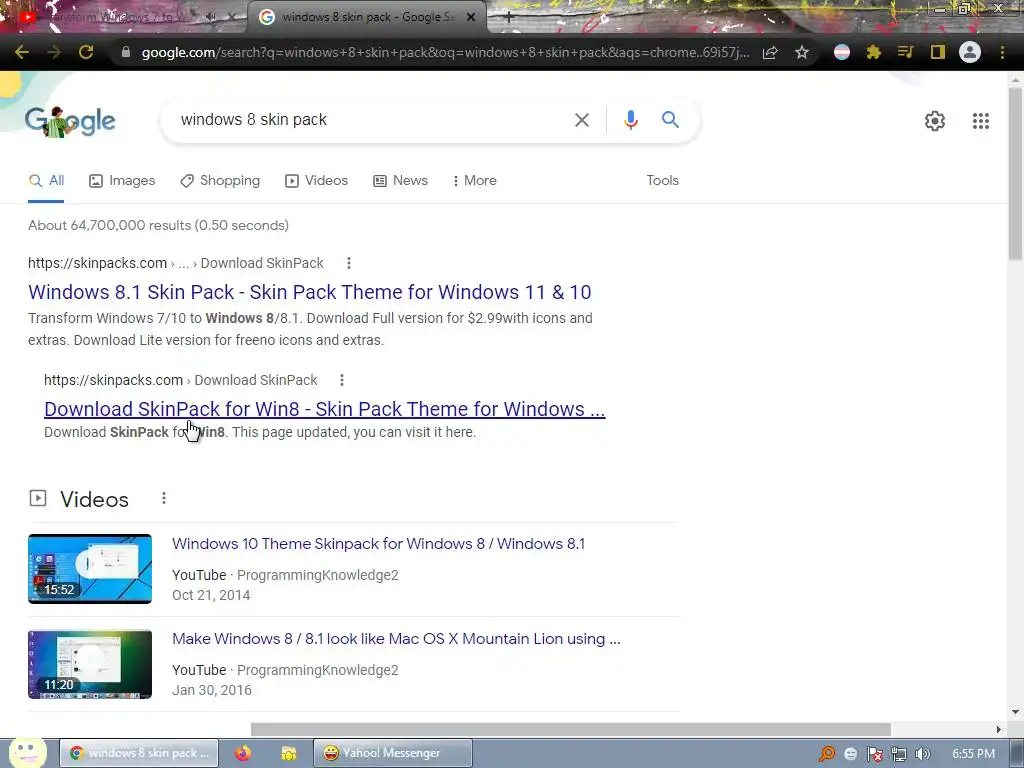
Task: Click the forward navigation arrow
Action: click(54, 52)
